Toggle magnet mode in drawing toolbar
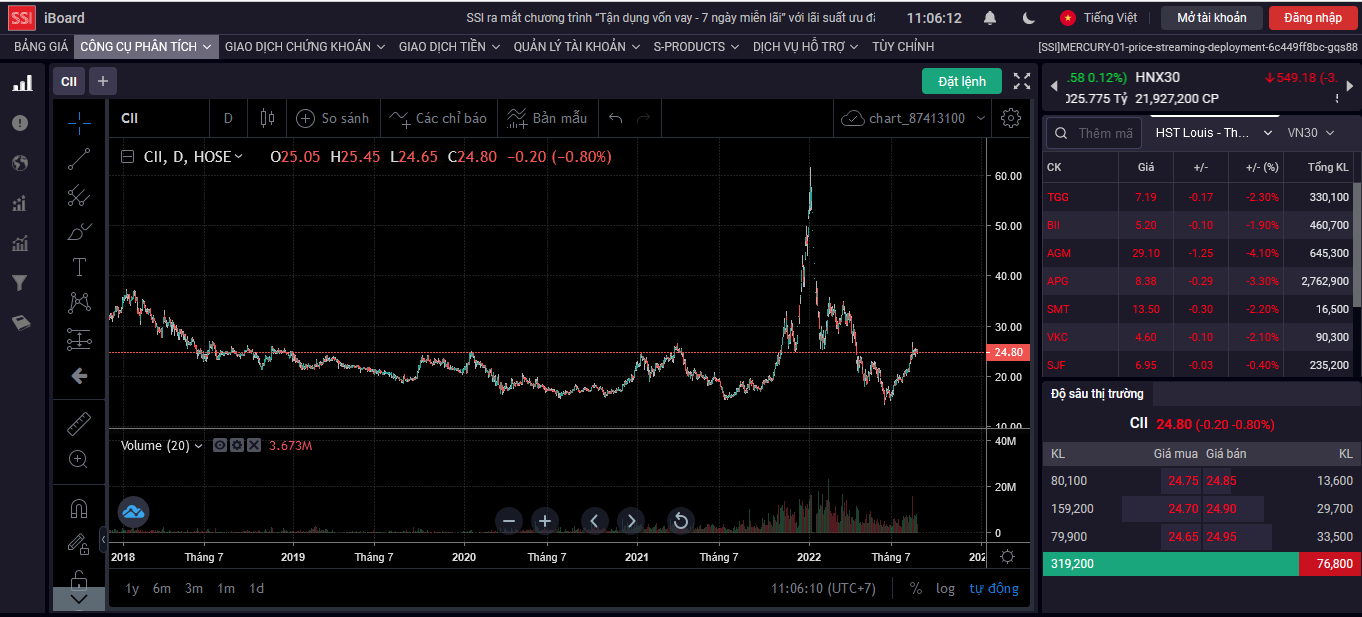This screenshot has height=617, width=1362. tap(79, 509)
